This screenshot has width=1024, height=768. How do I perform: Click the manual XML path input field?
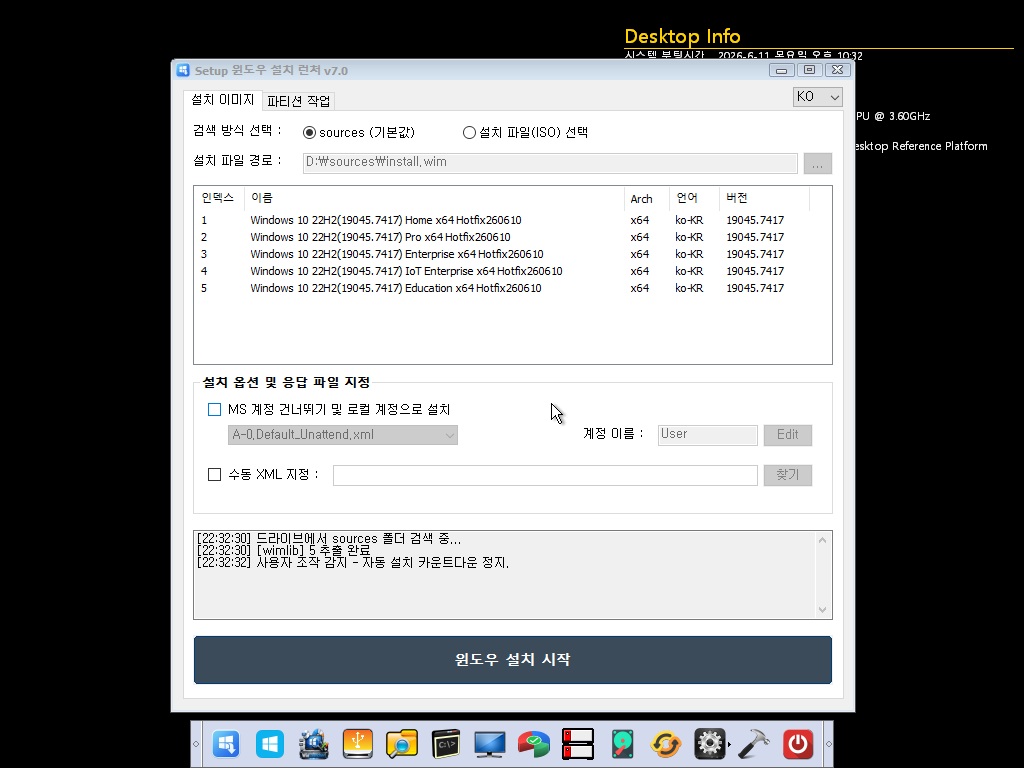tap(545, 475)
